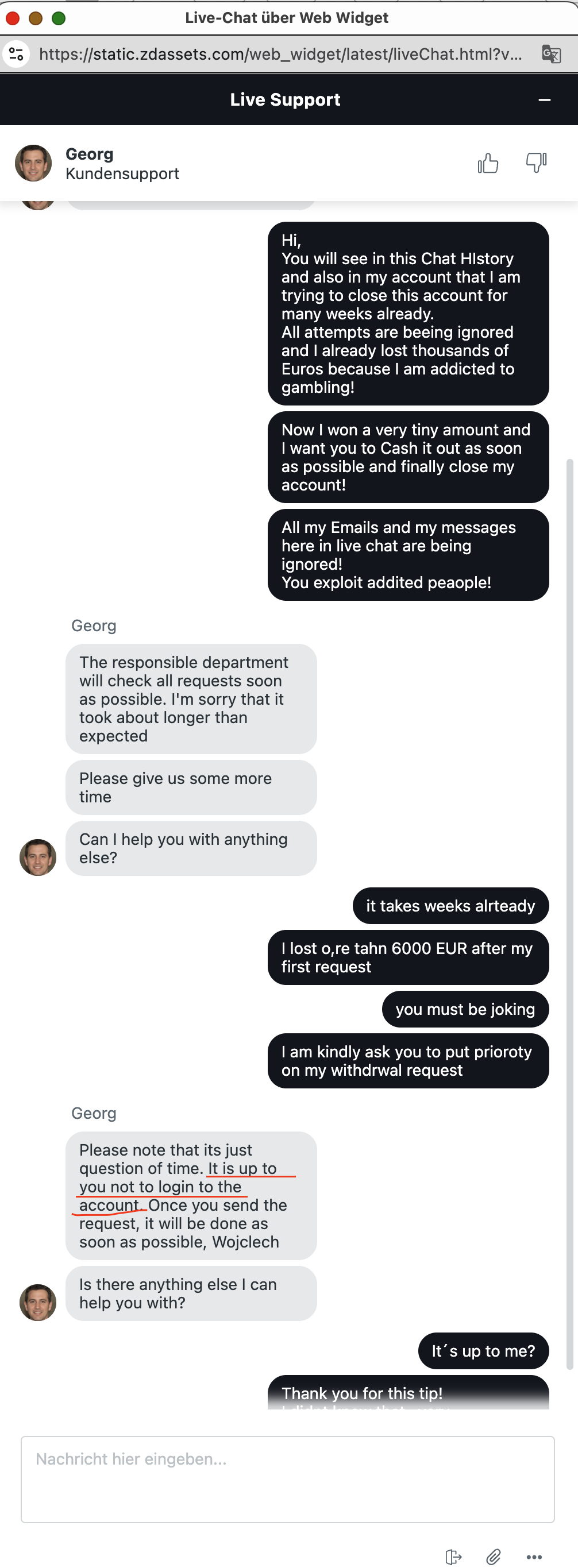Click Georg's avatar beside "Is there anything else"
The width and height of the screenshot is (578, 1568).
tap(38, 1302)
